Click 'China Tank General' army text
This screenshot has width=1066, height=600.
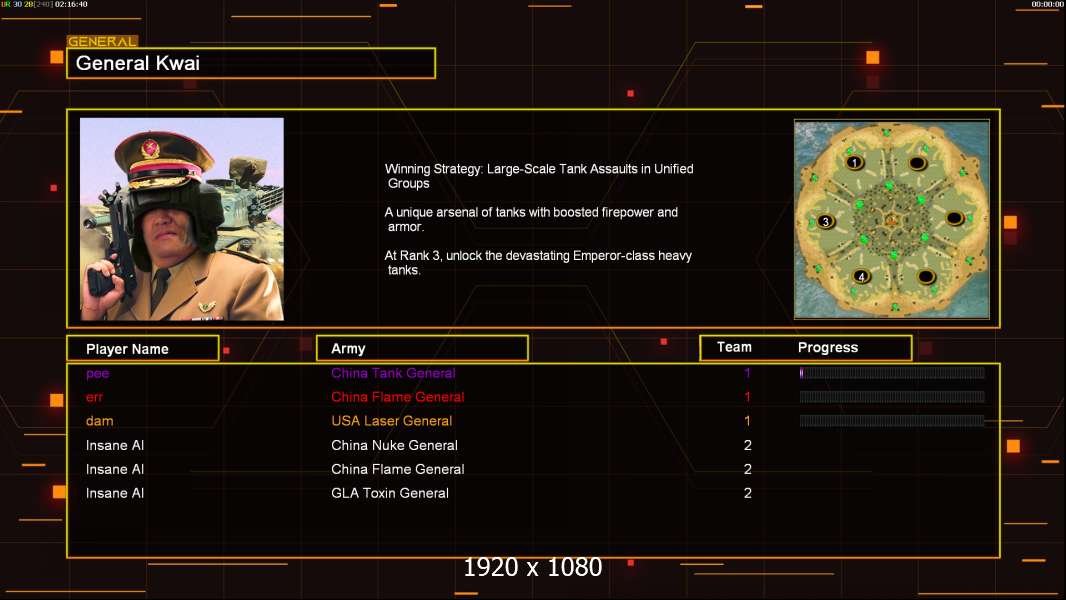[393, 373]
